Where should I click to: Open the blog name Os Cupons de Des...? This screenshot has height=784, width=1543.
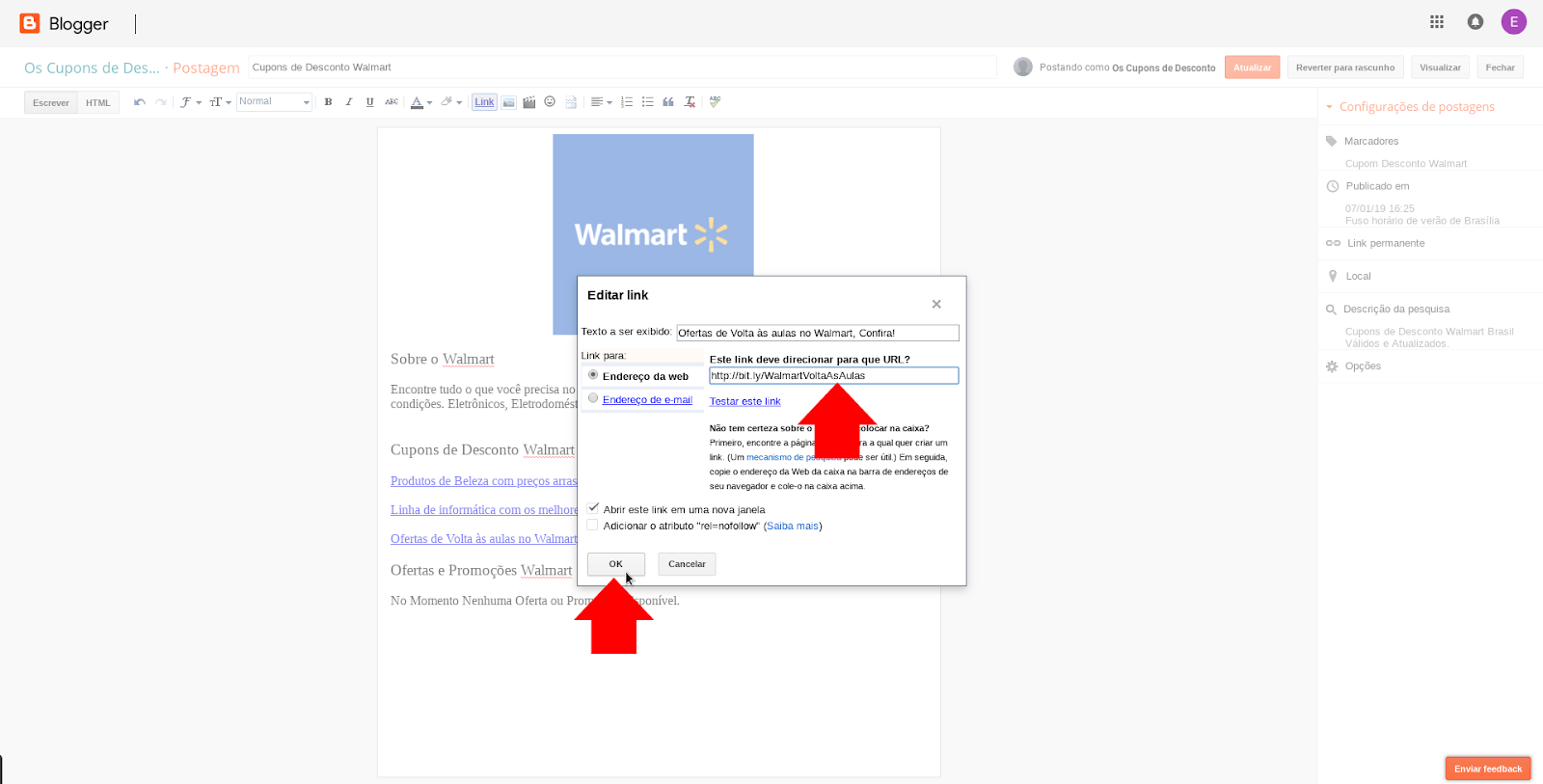coord(92,68)
